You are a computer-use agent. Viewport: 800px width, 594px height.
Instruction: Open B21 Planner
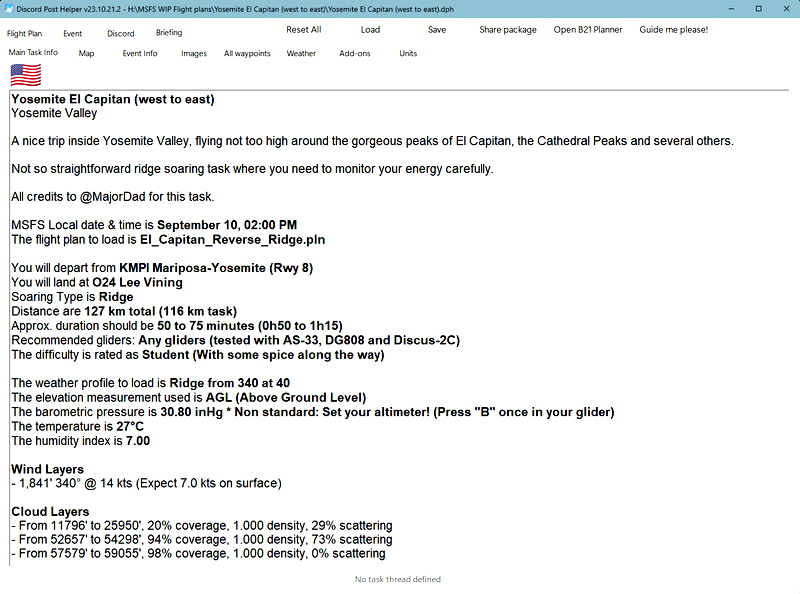click(x=588, y=30)
